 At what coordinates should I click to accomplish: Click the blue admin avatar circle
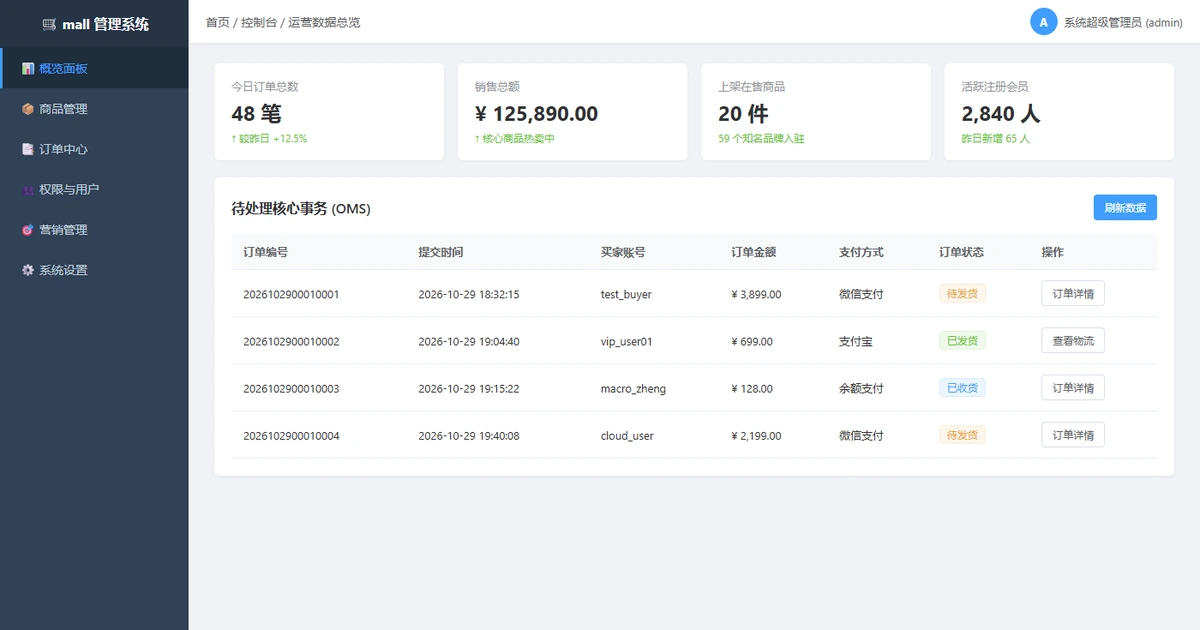coord(1043,22)
